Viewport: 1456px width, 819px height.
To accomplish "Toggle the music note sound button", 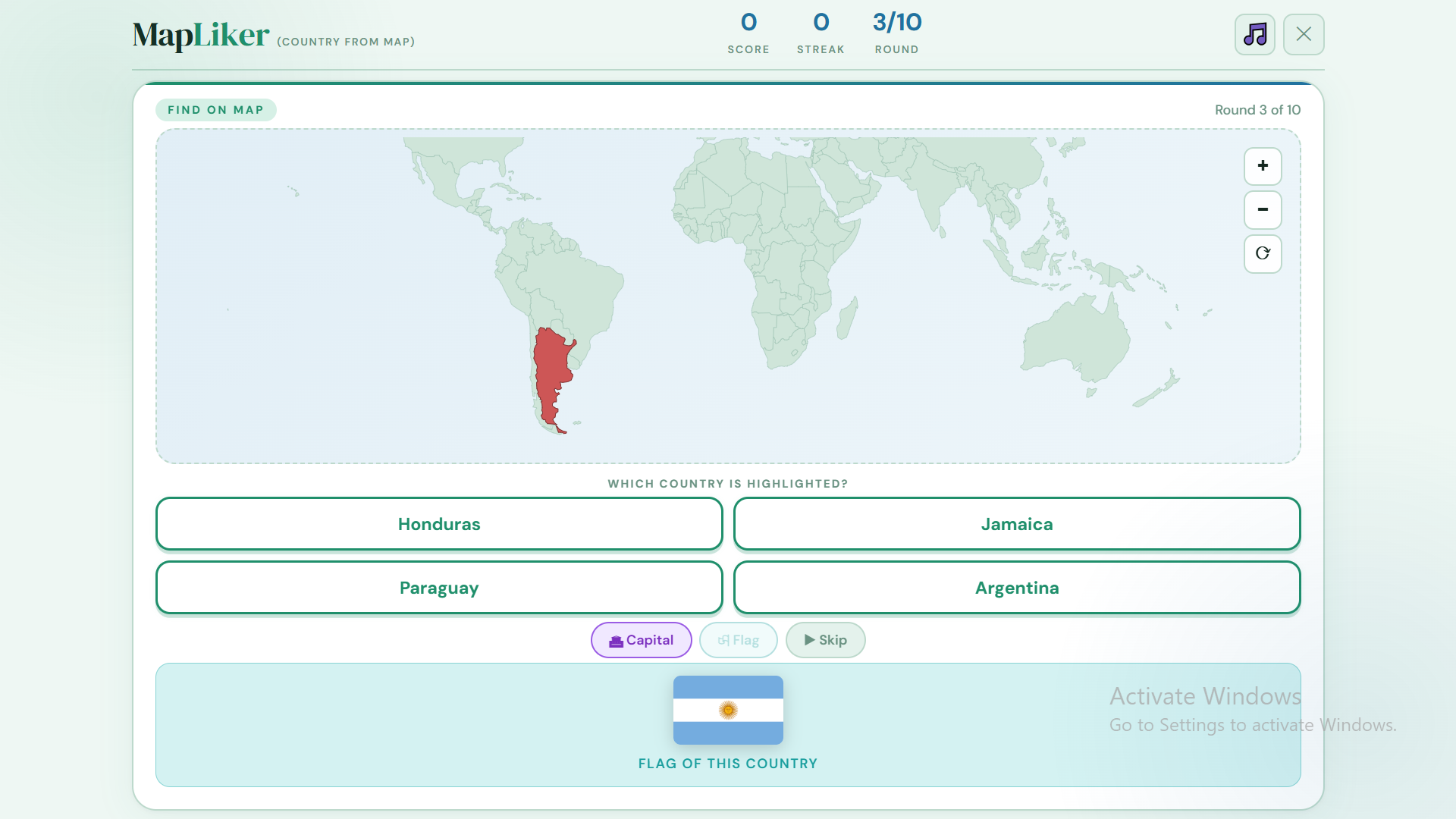I will (x=1255, y=34).
